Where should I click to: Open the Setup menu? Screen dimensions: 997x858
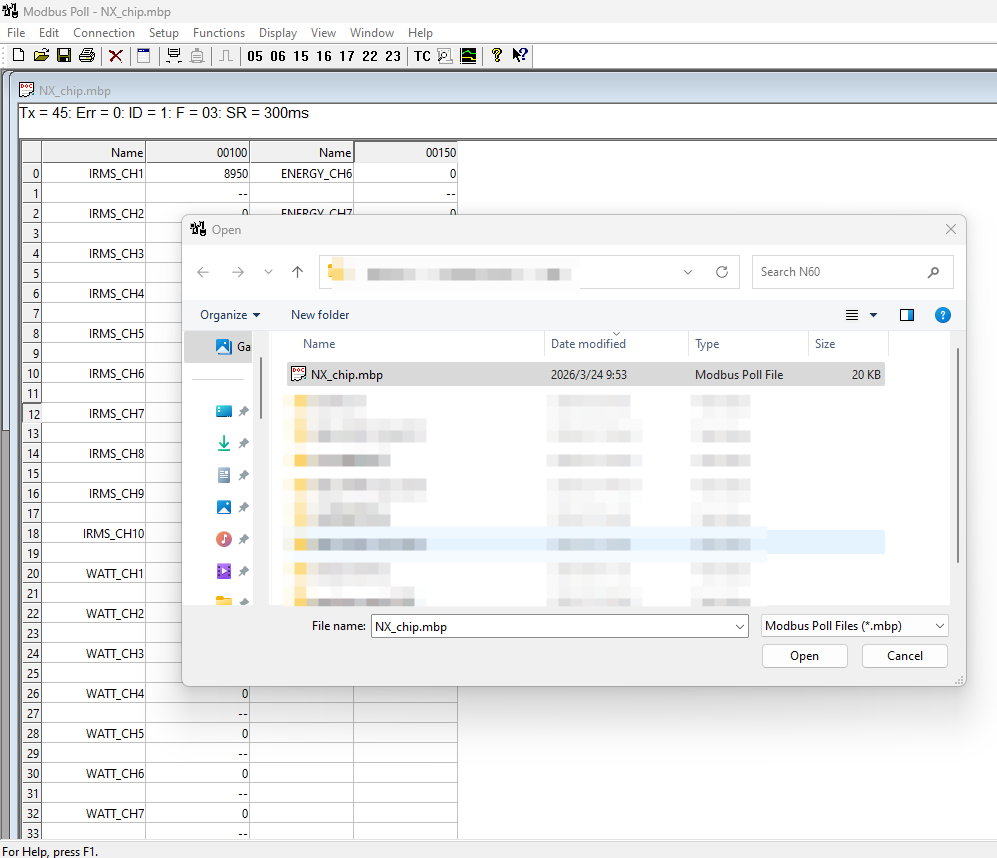coord(163,33)
